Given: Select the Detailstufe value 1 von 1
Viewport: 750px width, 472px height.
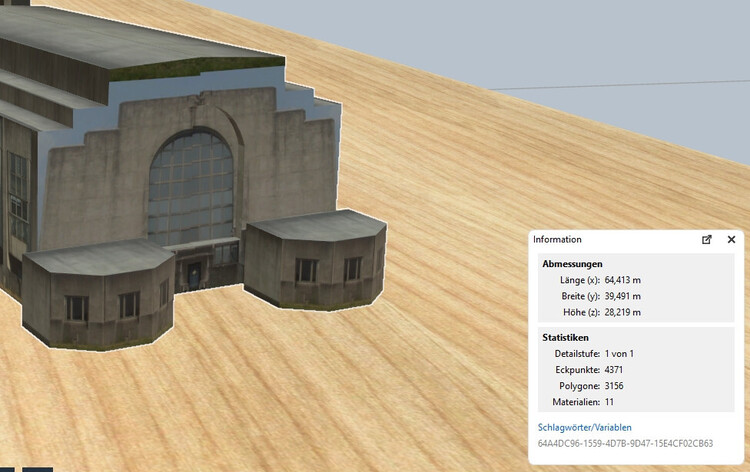Looking at the screenshot, I should point(619,354).
